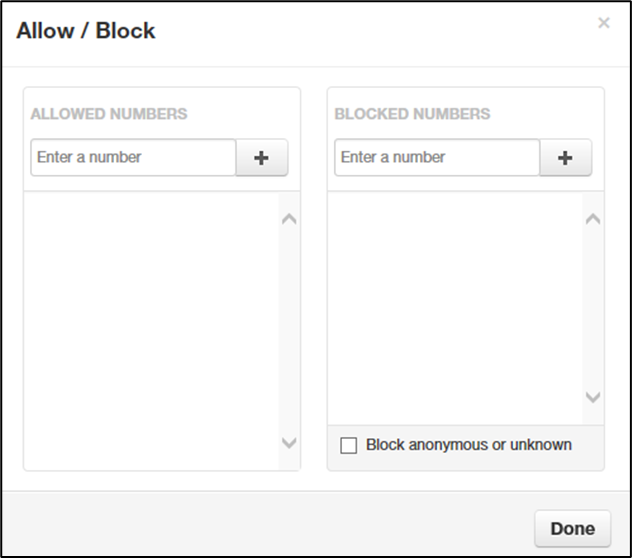Click the empty footer bar left of Done

(x=270, y=527)
